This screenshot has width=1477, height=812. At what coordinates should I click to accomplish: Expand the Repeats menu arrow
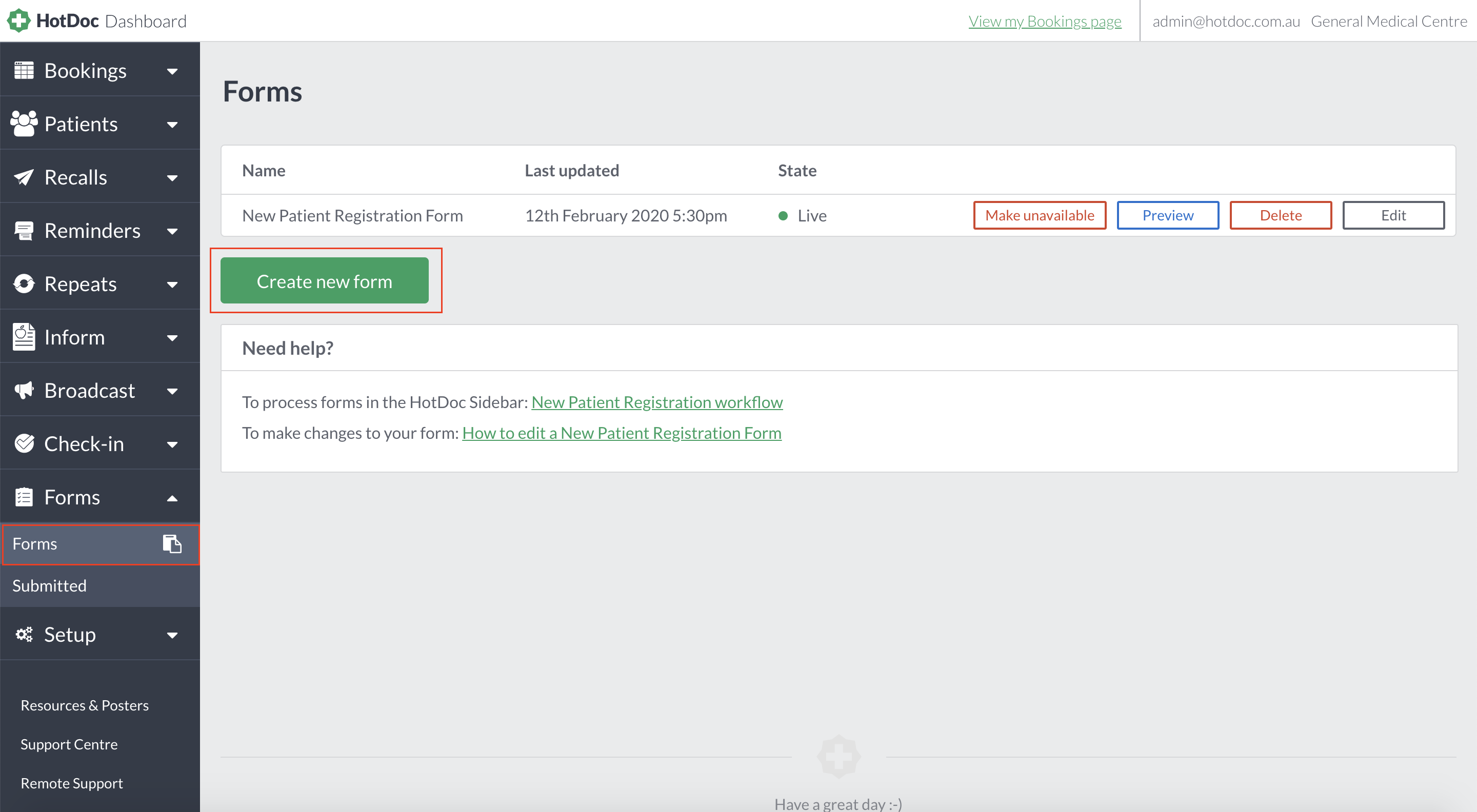tap(172, 285)
